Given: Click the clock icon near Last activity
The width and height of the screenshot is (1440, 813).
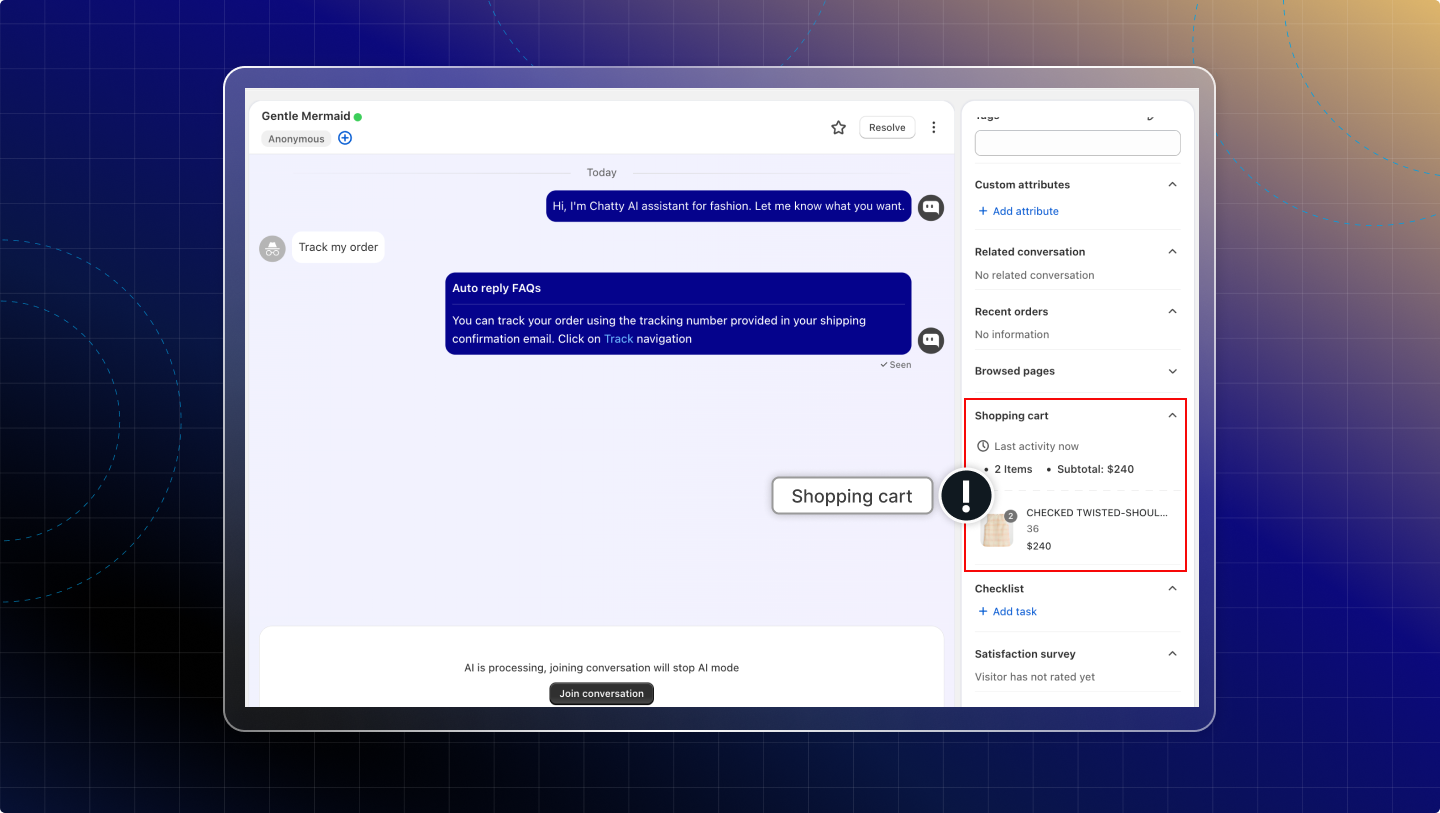Looking at the screenshot, I should (983, 446).
